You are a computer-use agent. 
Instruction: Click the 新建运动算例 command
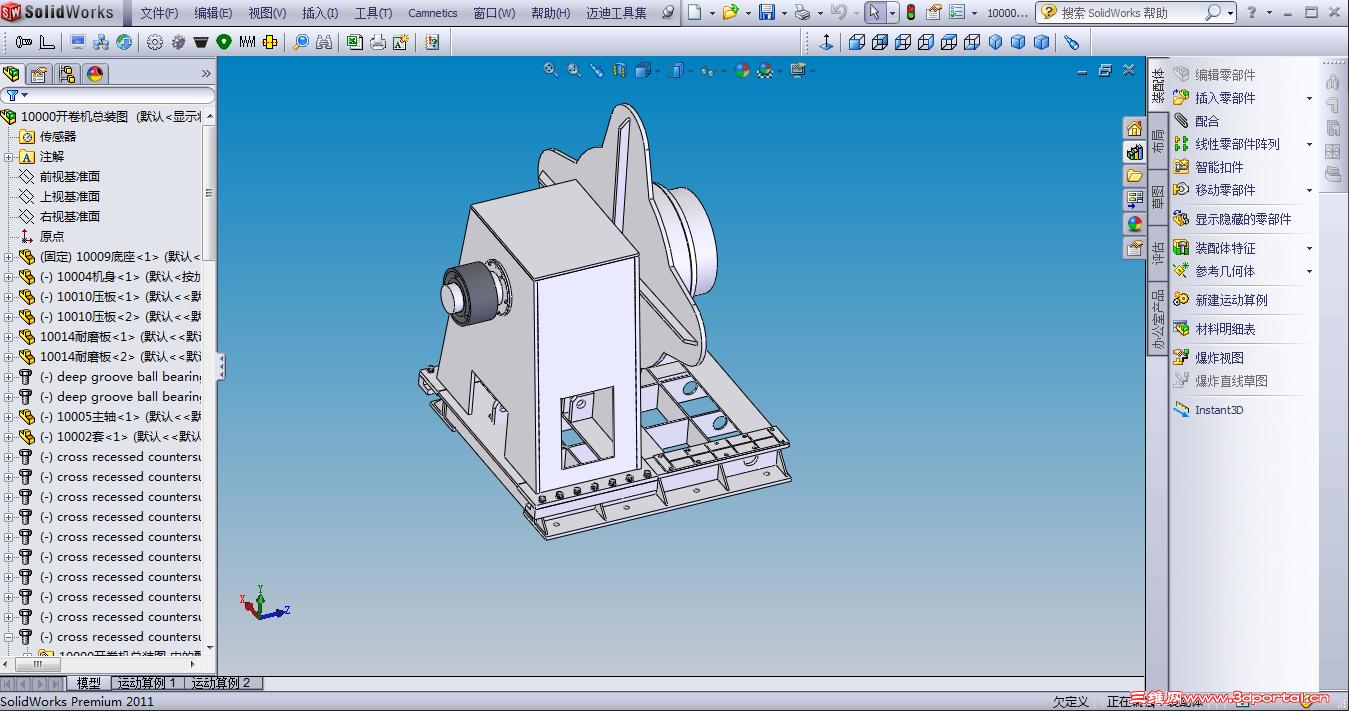point(1219,300)
